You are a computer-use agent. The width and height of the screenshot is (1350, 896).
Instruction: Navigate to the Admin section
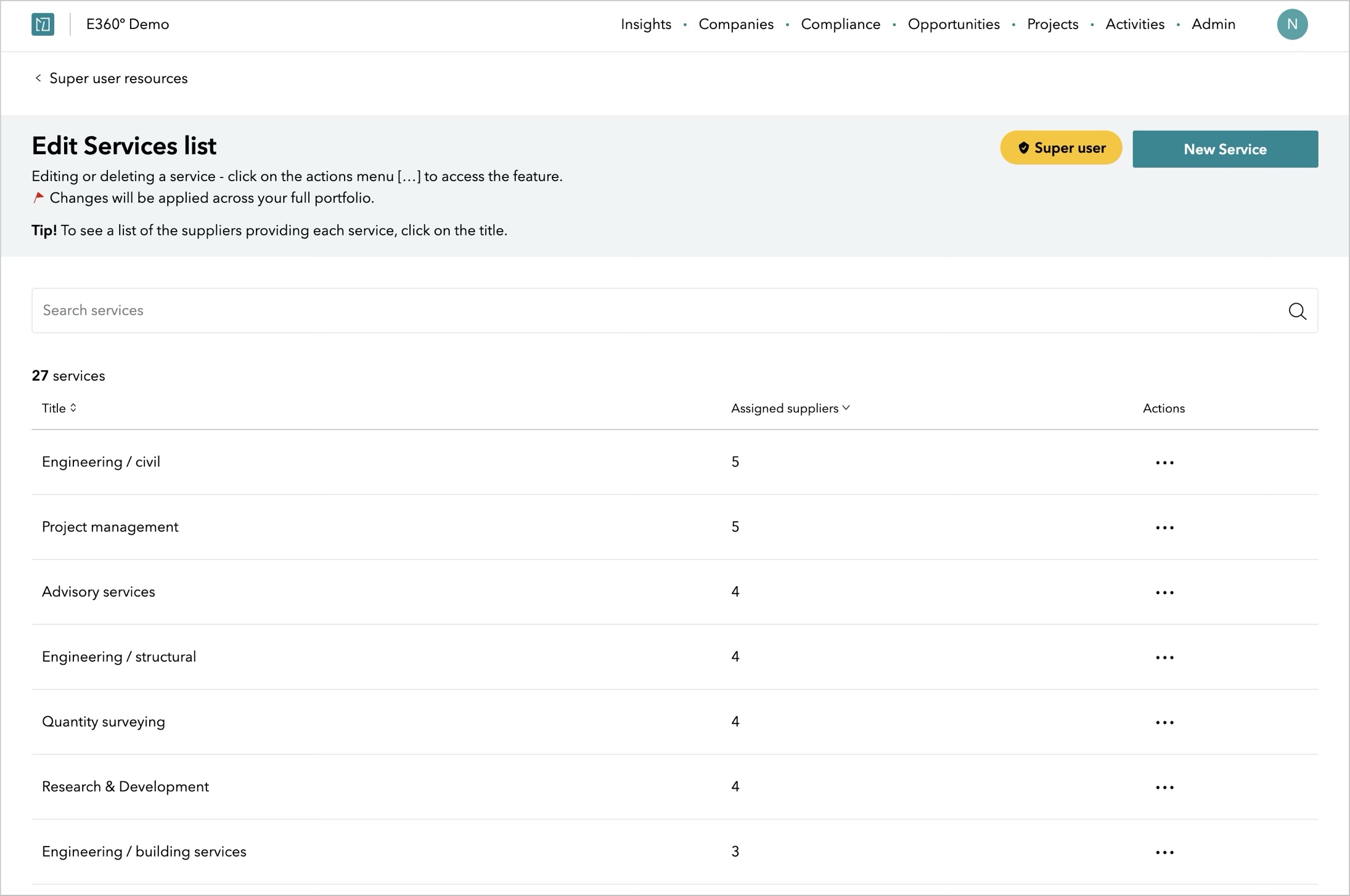[1213, 25]
